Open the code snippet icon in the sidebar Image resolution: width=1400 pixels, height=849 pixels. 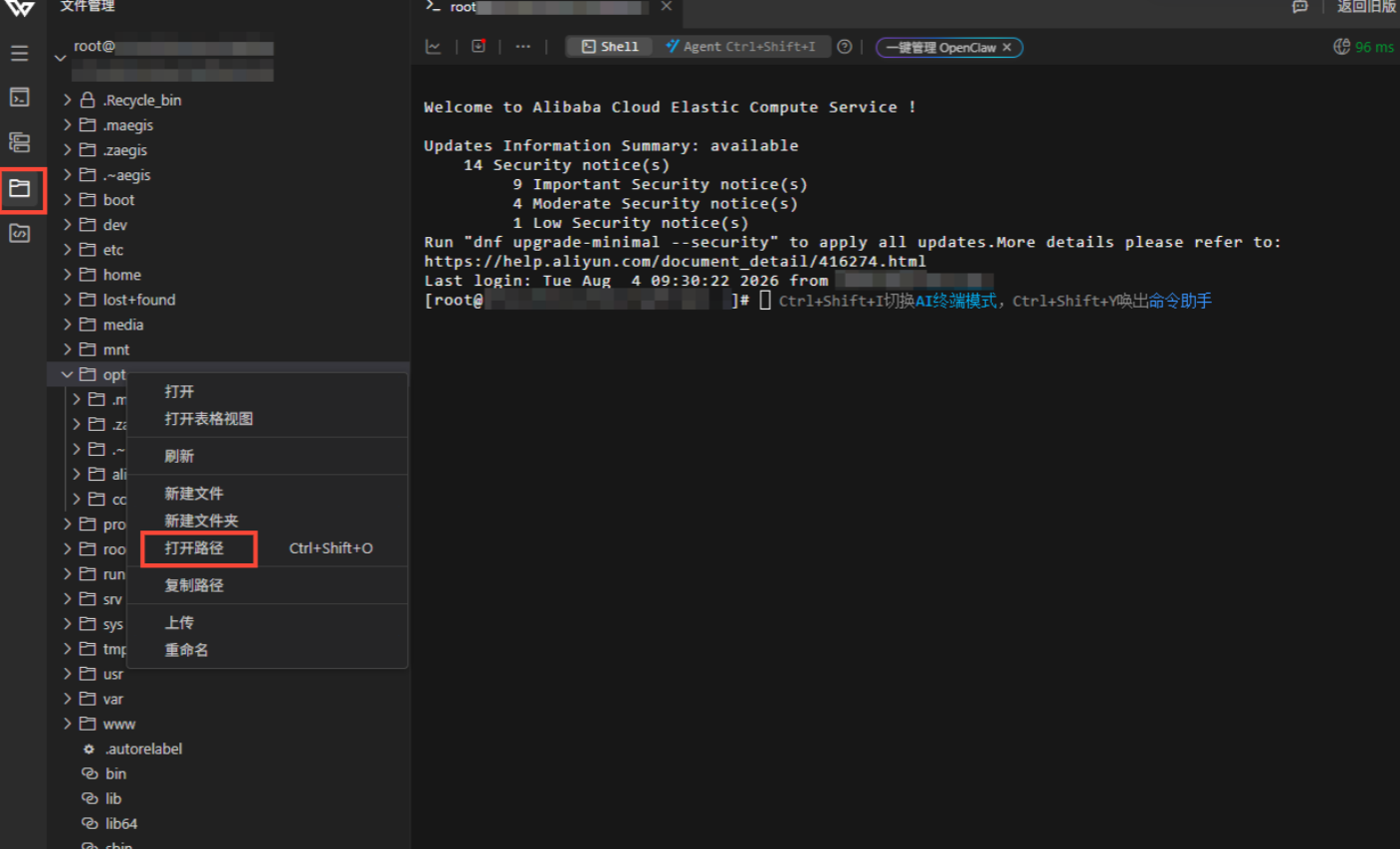tap(19, 233)
